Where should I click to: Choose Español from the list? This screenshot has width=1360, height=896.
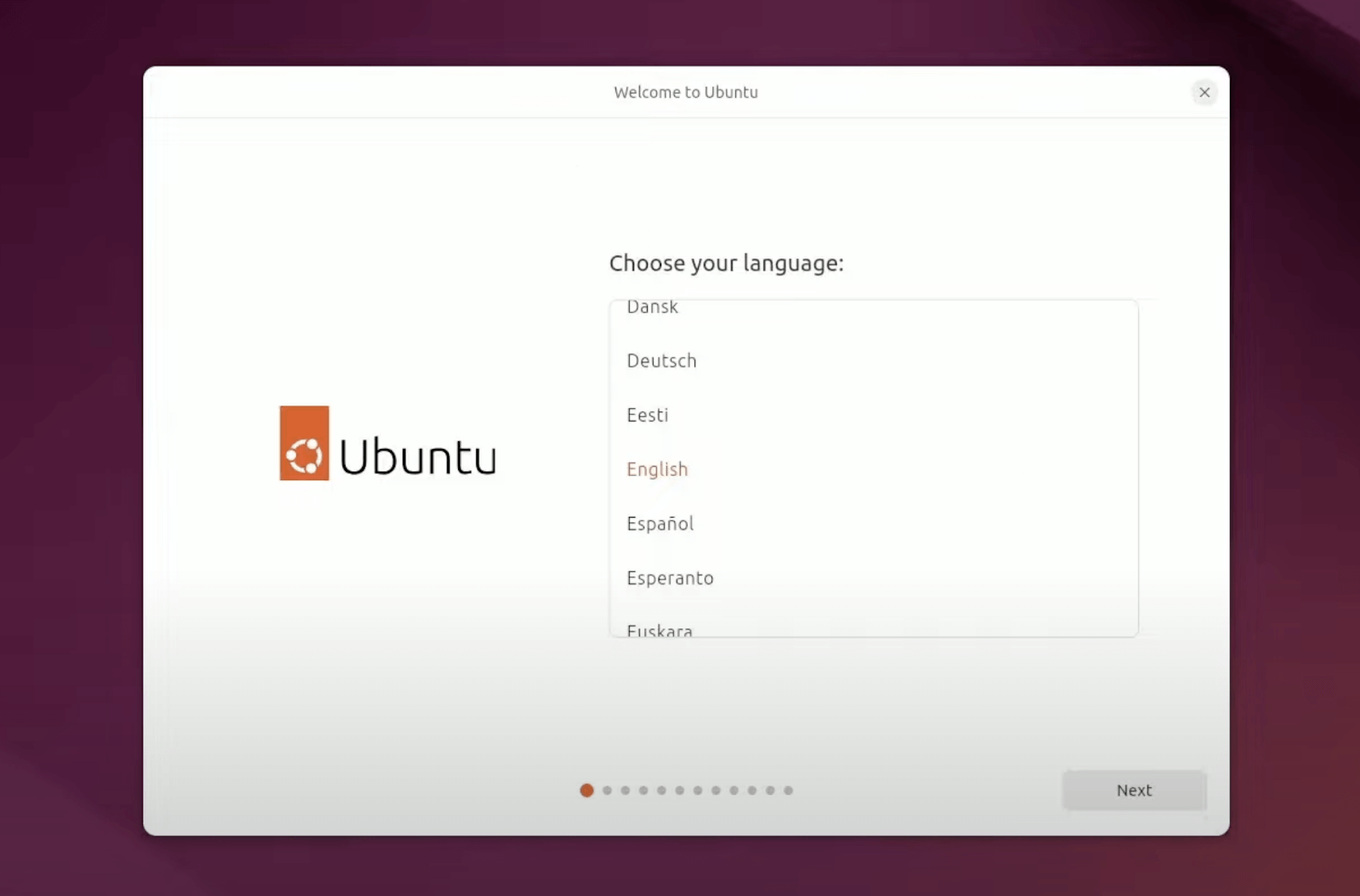click(x=874, y=524)
